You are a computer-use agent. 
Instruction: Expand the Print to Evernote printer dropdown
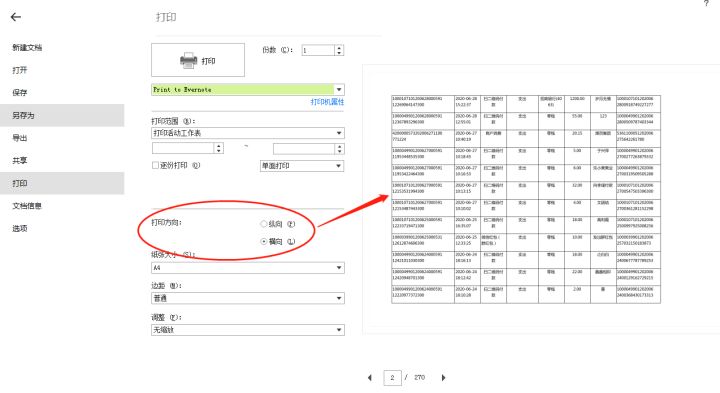pos(339,90)
